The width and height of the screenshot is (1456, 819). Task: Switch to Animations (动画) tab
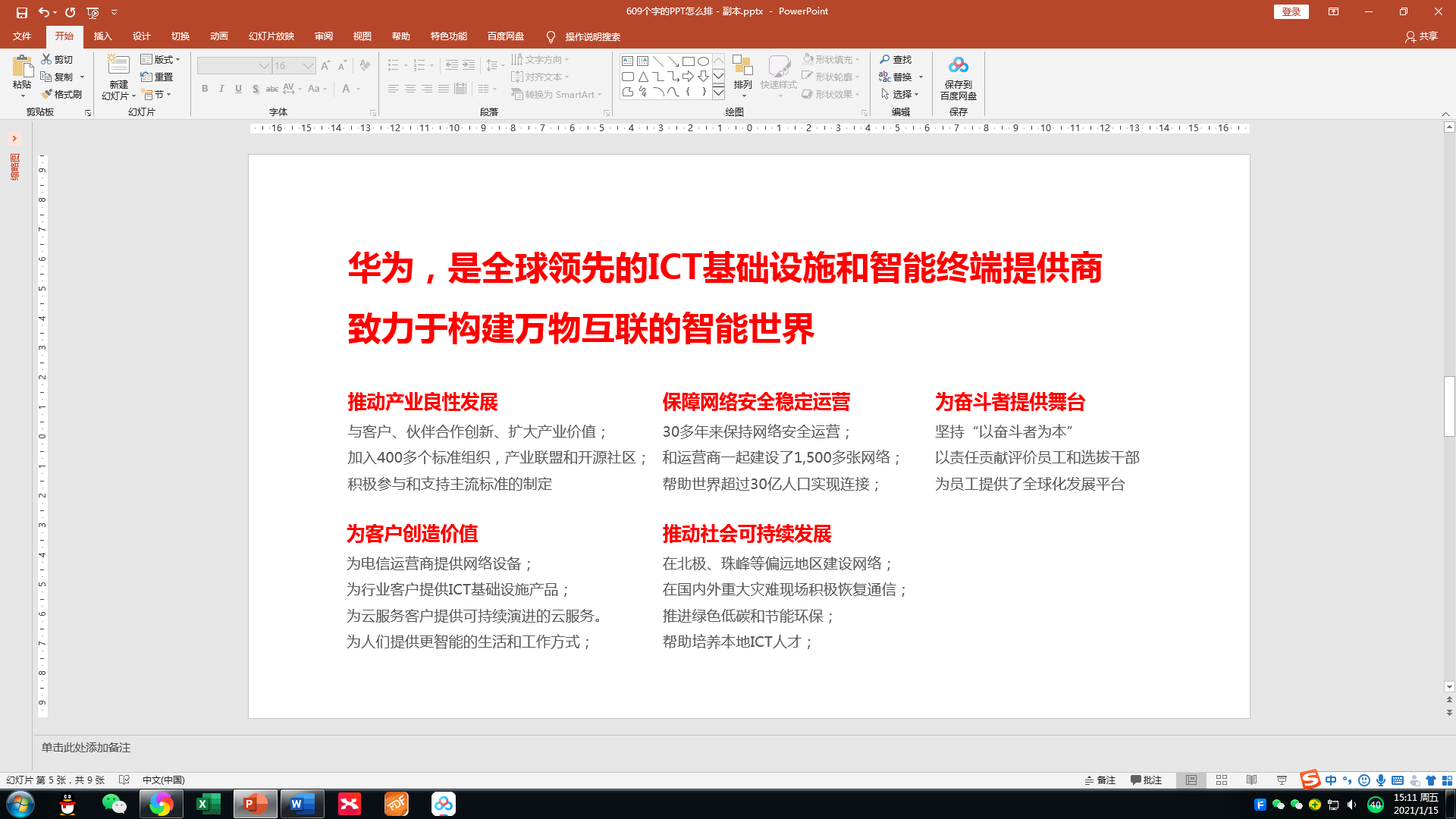click(x=218, y=36)
